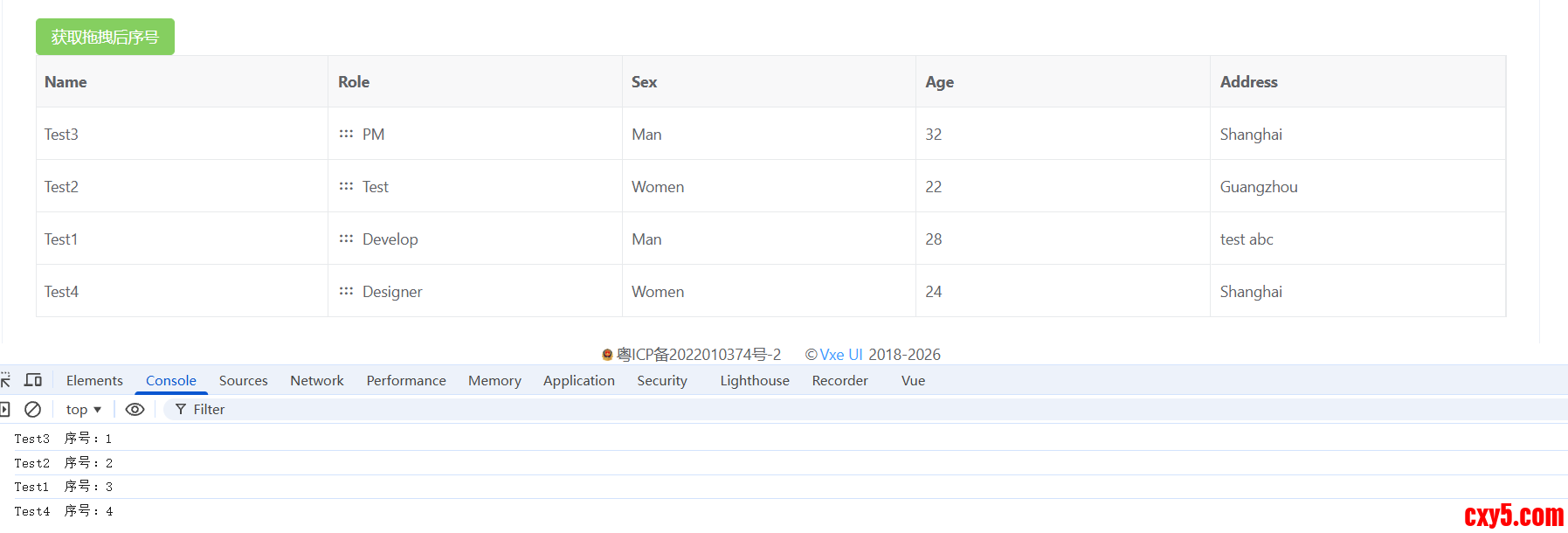This screenshot has width=1568, height=533.
Task: Click the drag handle icon beside Test role
Action: tap(346, 186)
